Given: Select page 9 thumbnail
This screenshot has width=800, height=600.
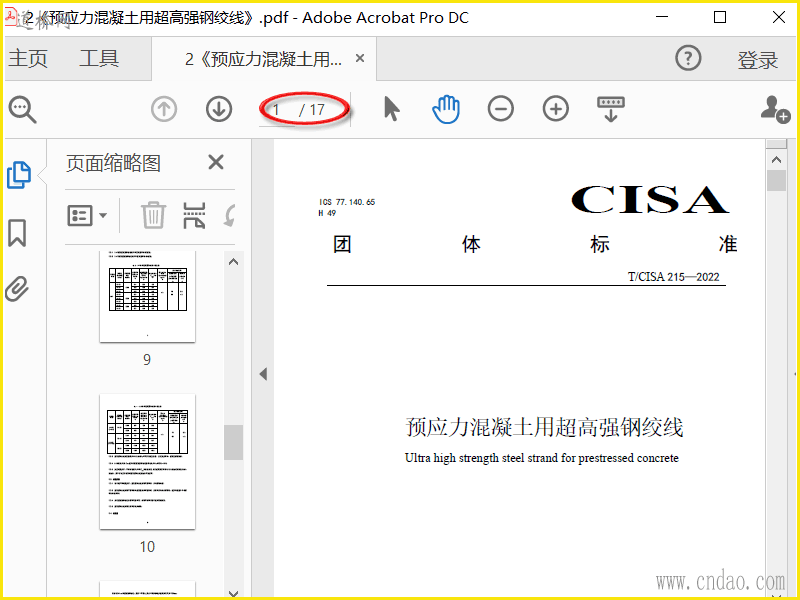Looking at the screenshot, I should click(147, 296).
